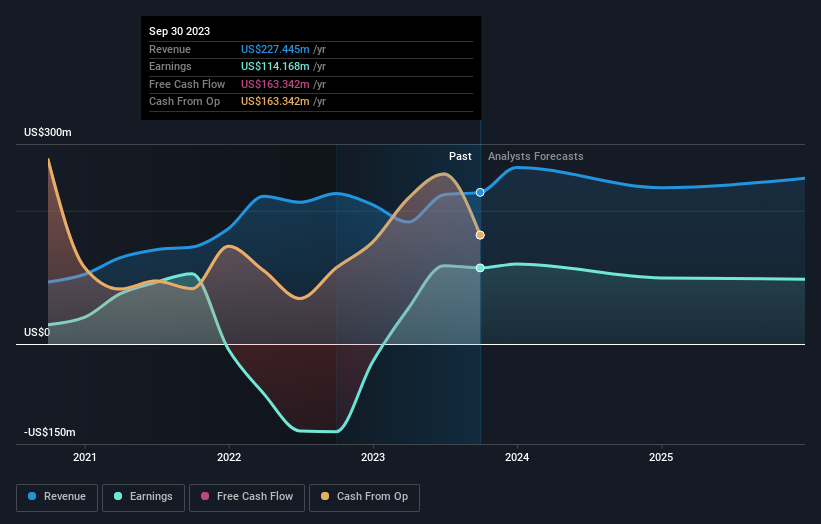Click the Past label on chart
Screen dimensions: 821x524
[x=460, y=157]
